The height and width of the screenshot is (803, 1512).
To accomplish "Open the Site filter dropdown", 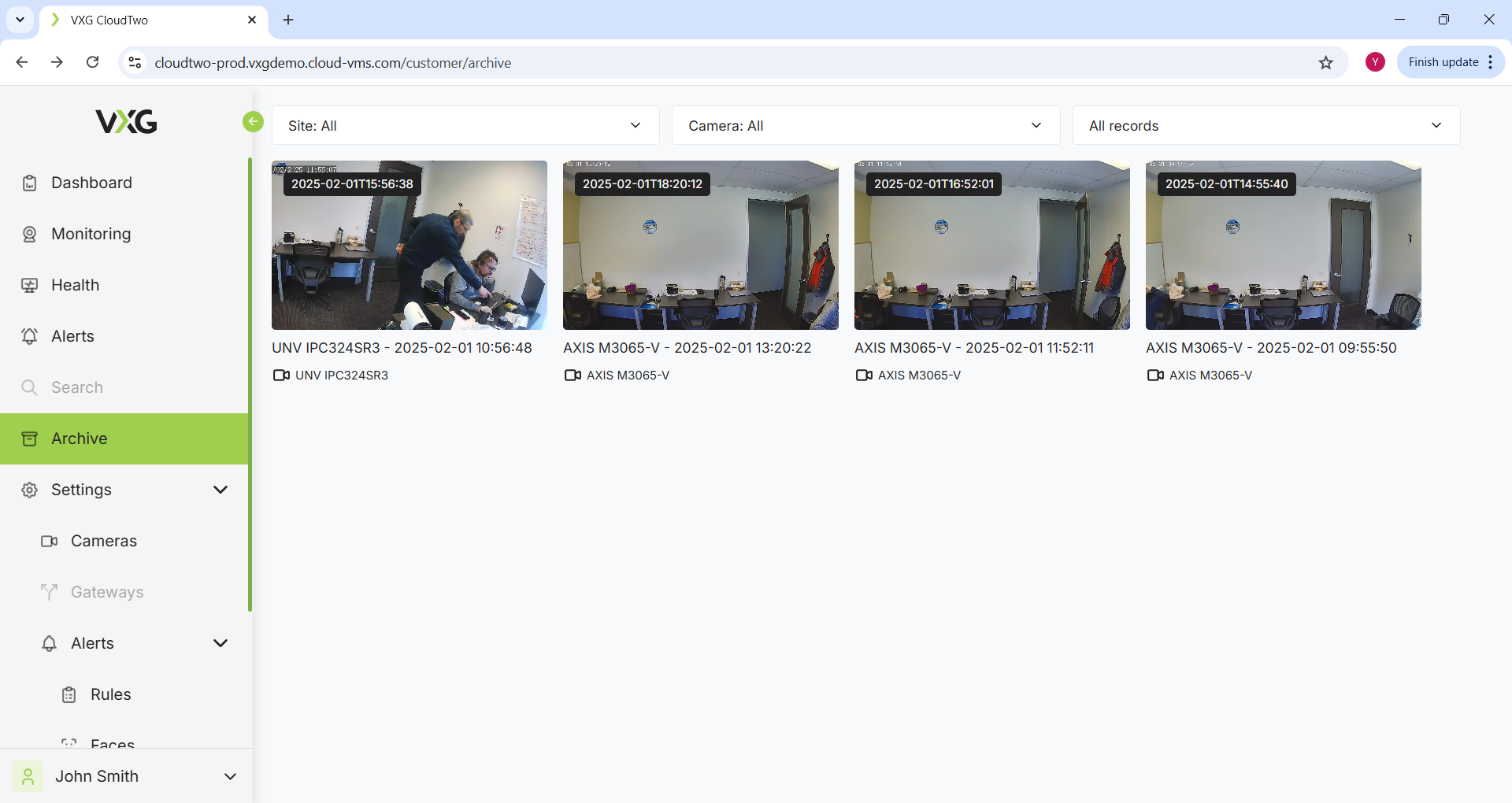I will point(465,126).
